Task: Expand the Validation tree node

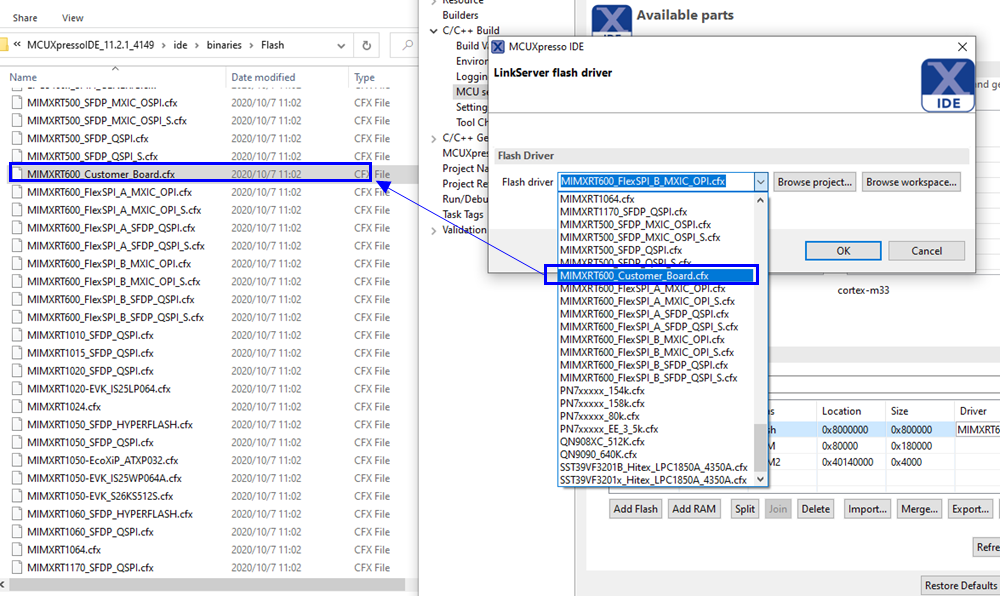Action: click(434, 230)
